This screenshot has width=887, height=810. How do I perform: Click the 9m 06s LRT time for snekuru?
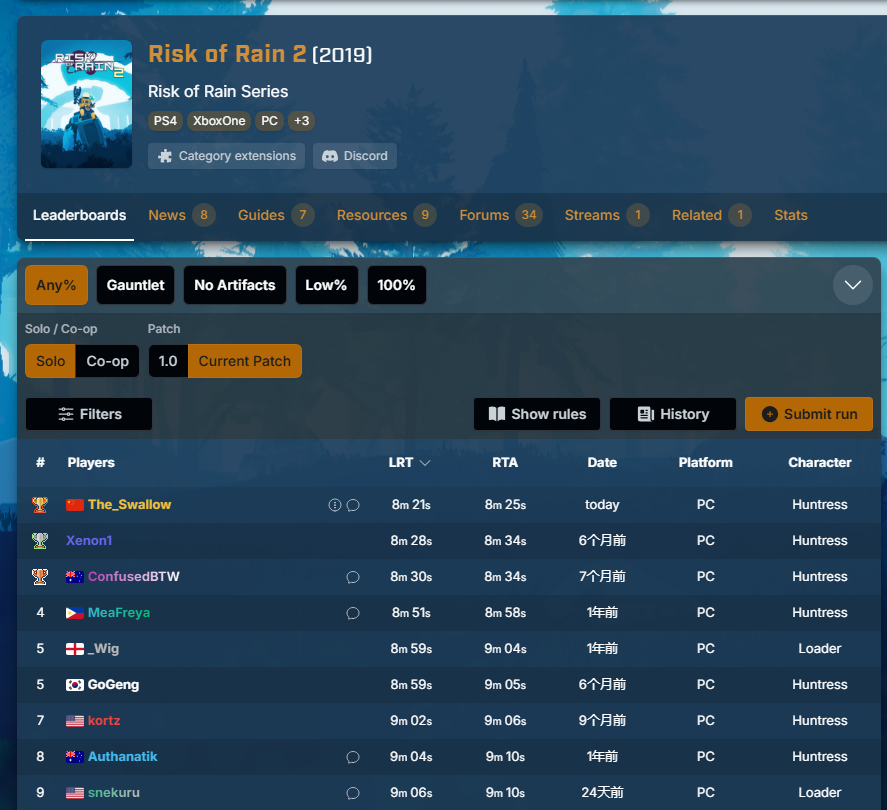[x=411, y=793]
